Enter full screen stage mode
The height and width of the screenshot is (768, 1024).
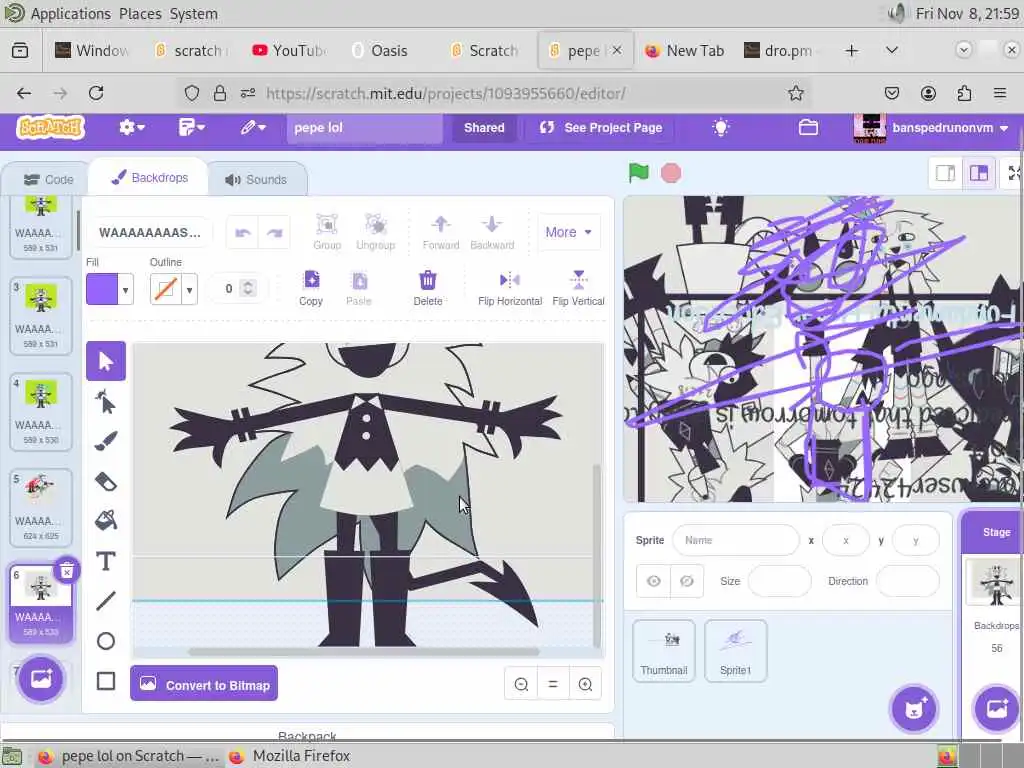pos(1014,173)
